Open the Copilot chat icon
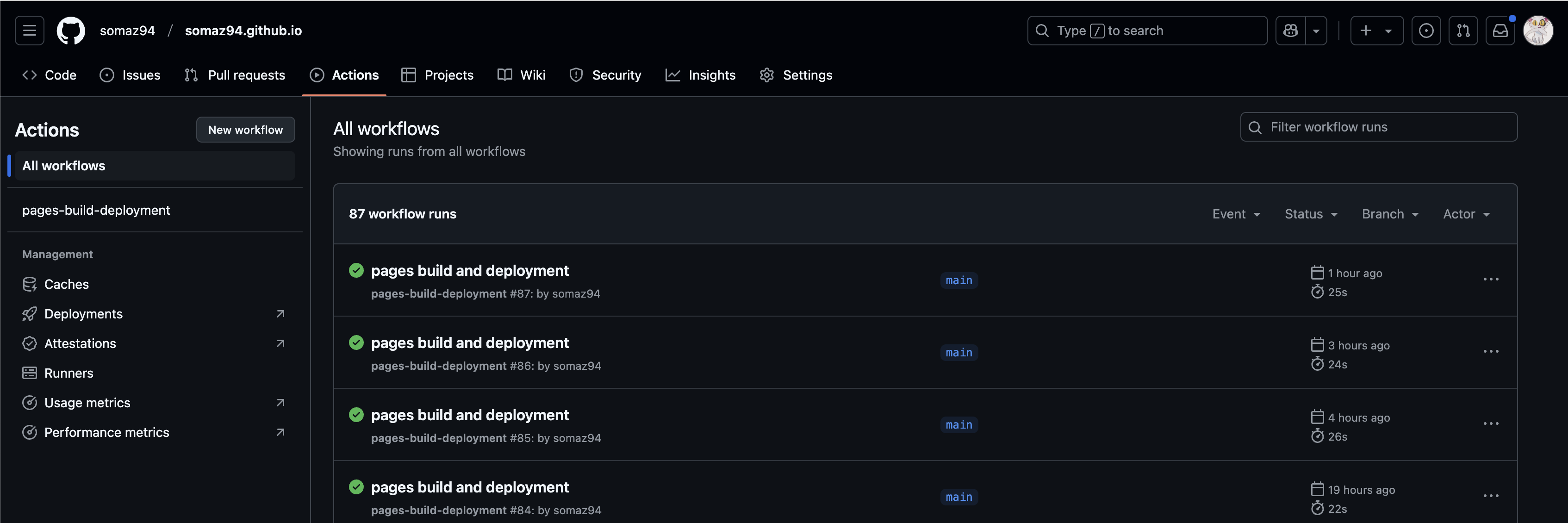This screenshot has width=1568, height=523. pos(1290,31)
